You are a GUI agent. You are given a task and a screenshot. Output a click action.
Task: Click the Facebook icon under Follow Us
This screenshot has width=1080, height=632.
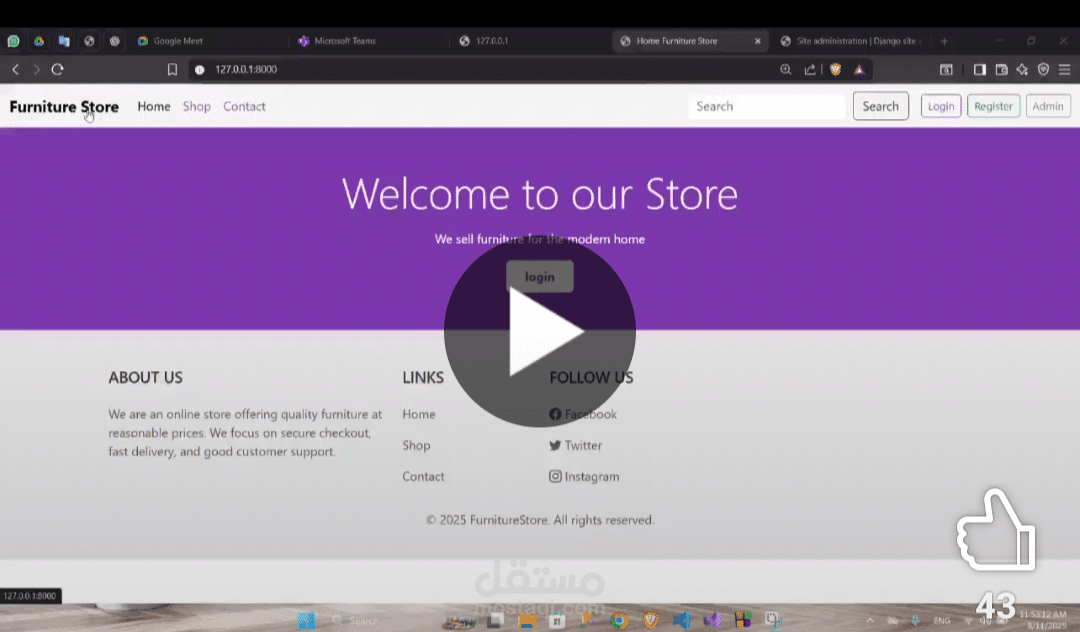556,414
